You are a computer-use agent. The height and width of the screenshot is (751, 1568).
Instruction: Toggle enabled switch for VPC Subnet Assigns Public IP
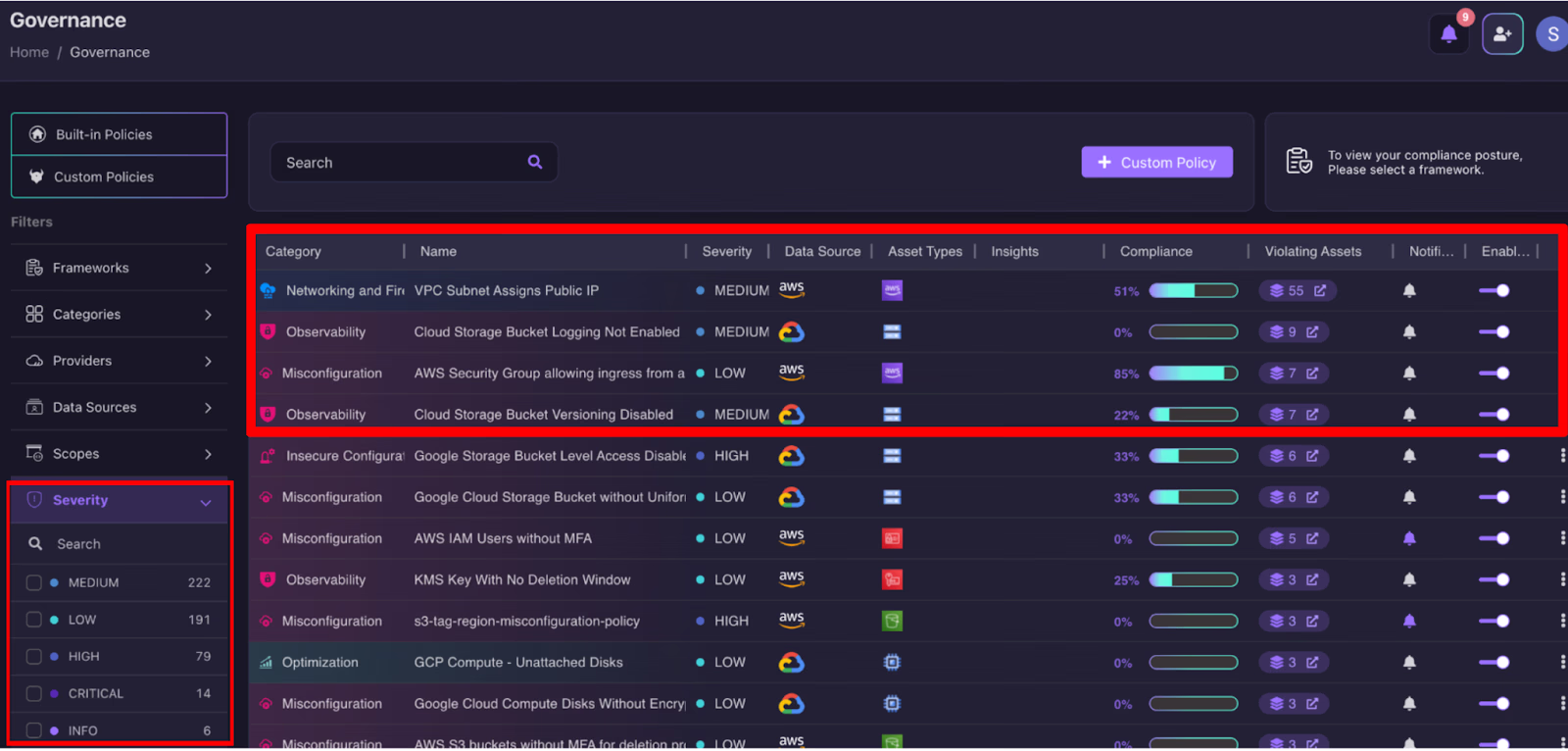click(1494, 291)
